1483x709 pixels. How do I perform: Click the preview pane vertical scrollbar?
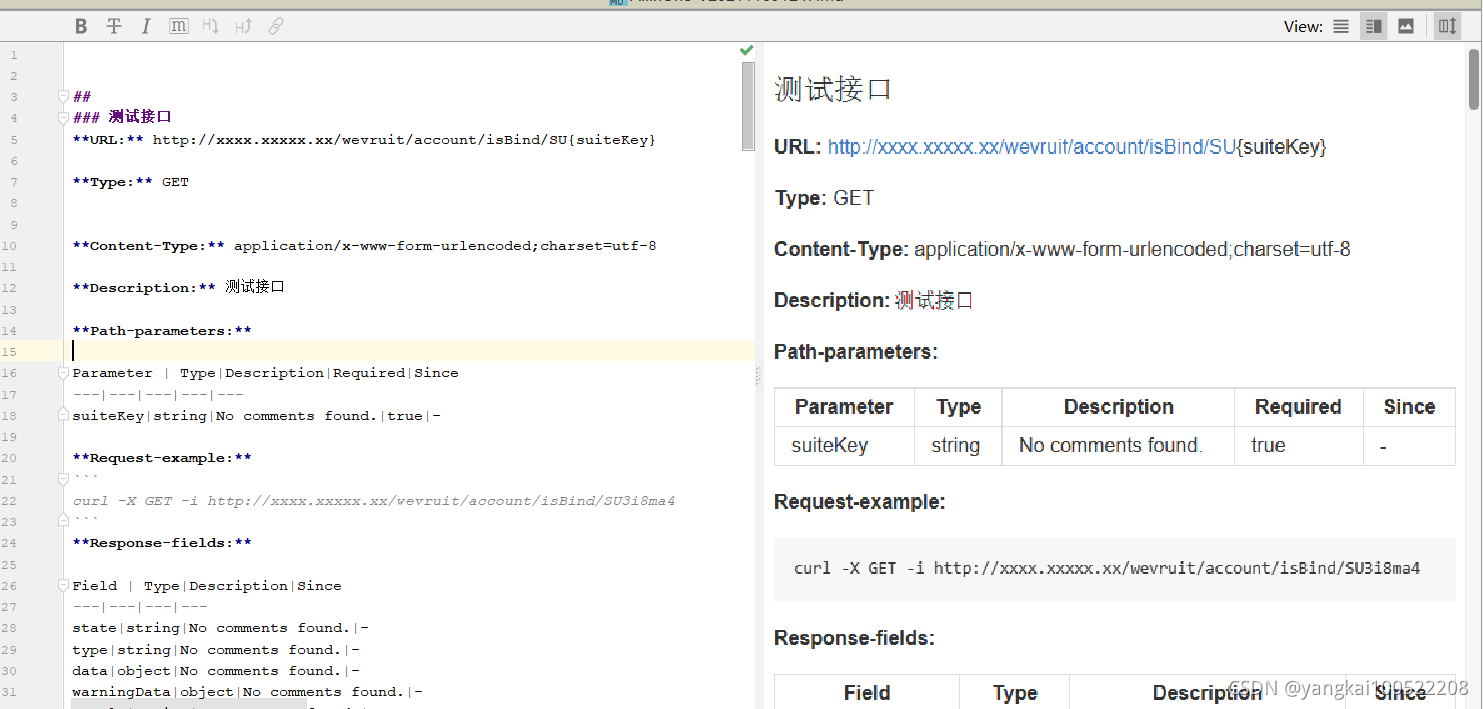(1473, 78)
